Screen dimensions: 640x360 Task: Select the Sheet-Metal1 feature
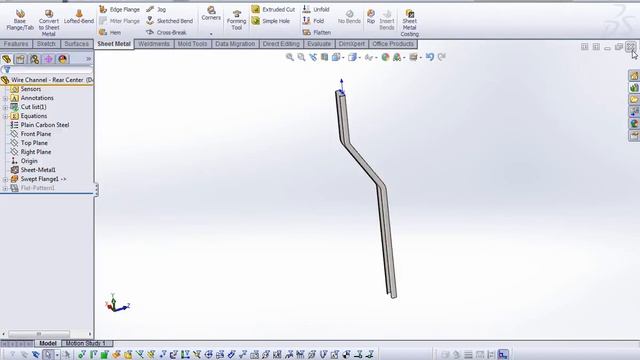(x=33, y=170)
